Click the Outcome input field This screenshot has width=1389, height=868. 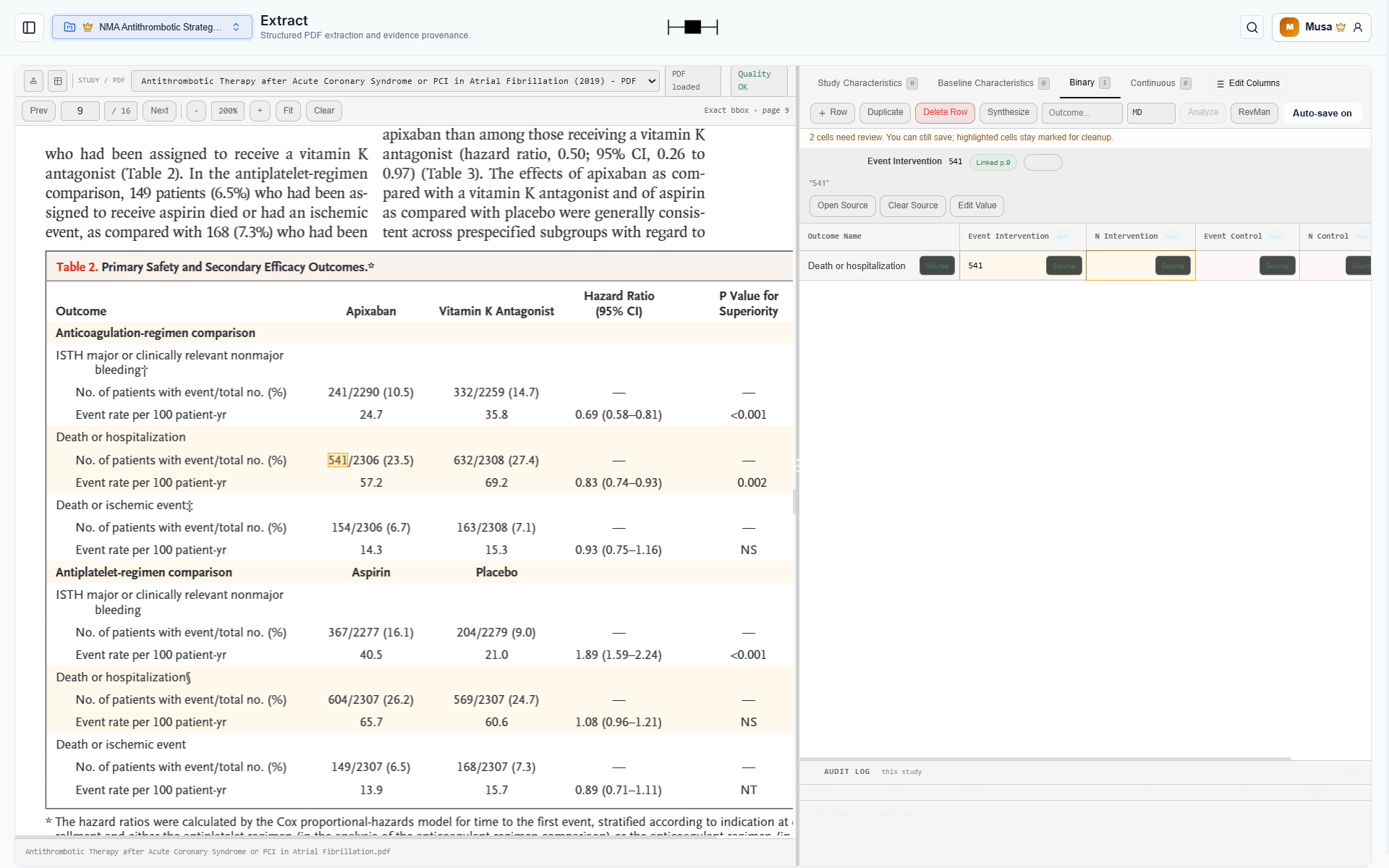pyautogui.click(x=1082, y=113)
